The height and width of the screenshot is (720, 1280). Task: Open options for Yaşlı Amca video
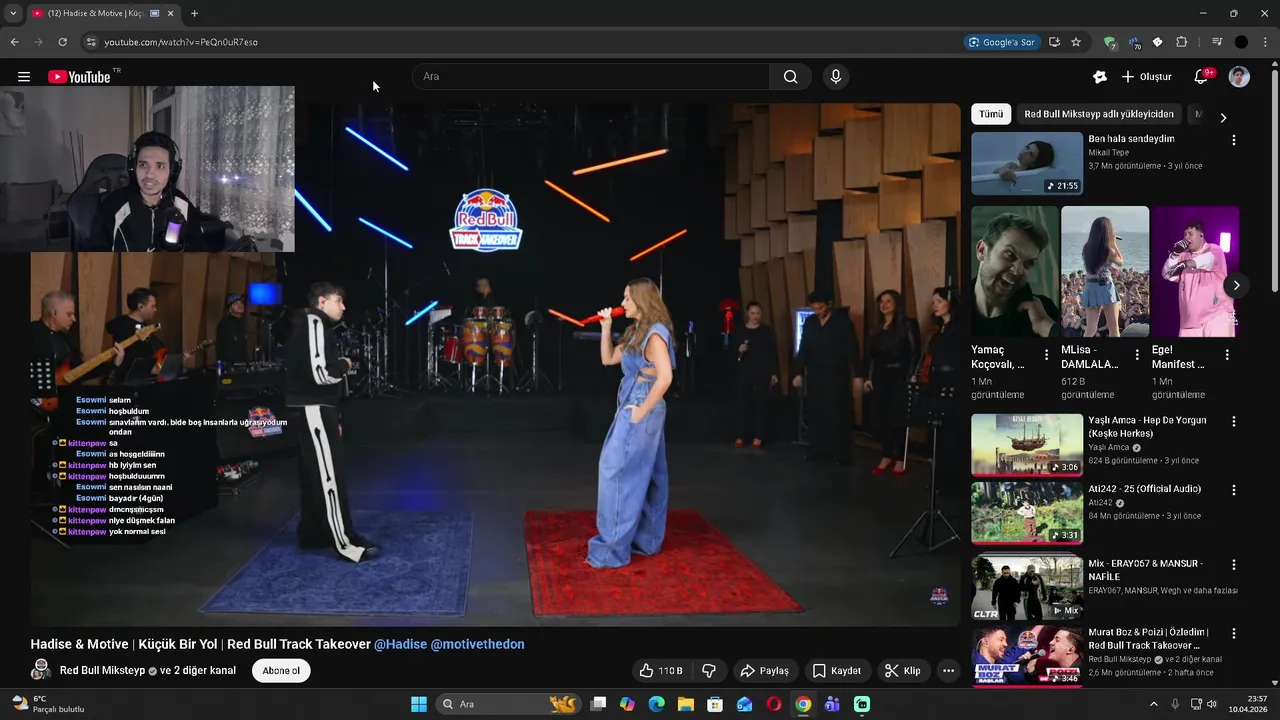pos(1233,423)
